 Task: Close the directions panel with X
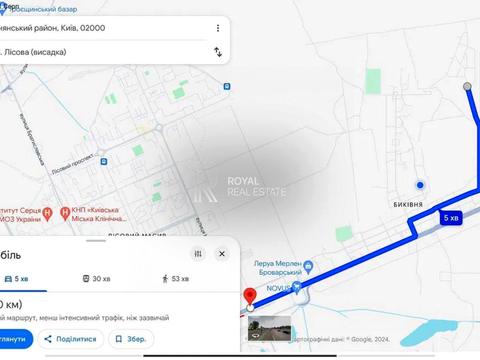(222, 254)
